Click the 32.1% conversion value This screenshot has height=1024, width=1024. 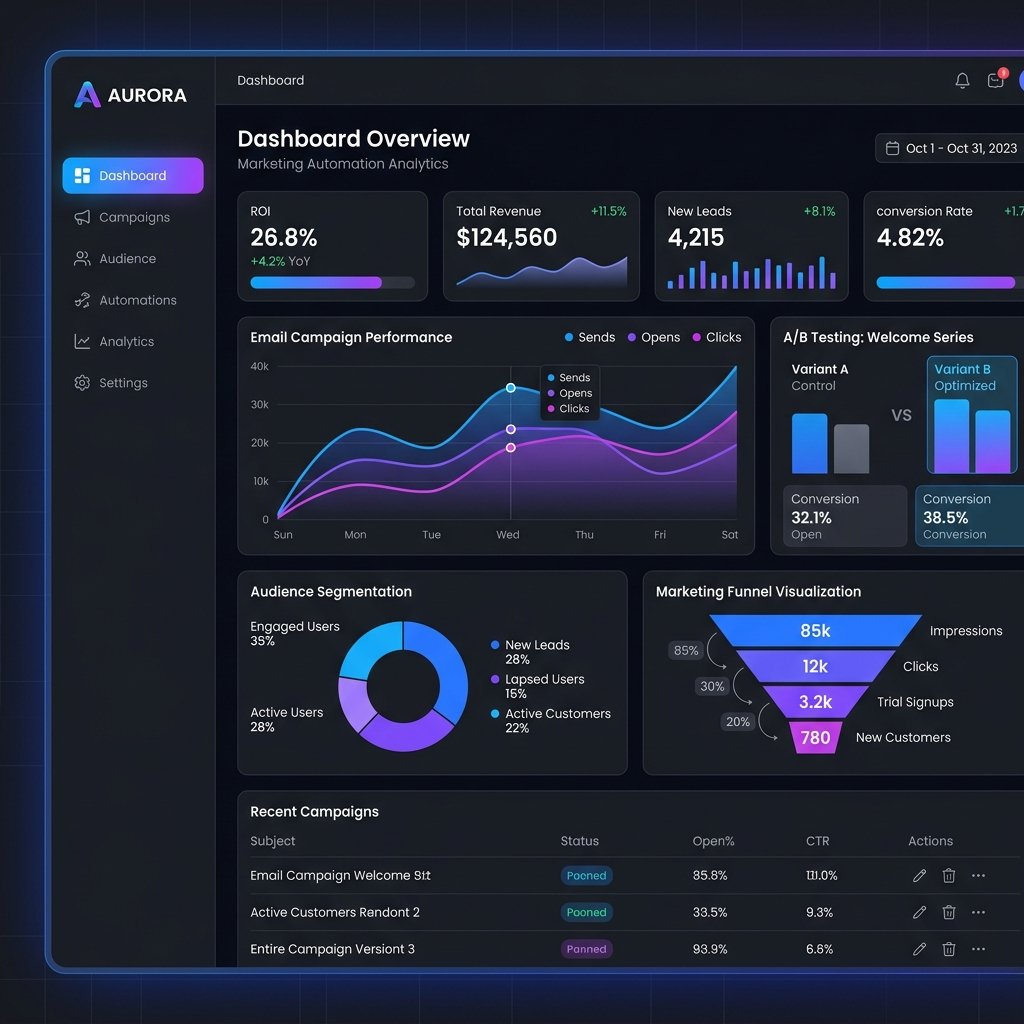811,518
